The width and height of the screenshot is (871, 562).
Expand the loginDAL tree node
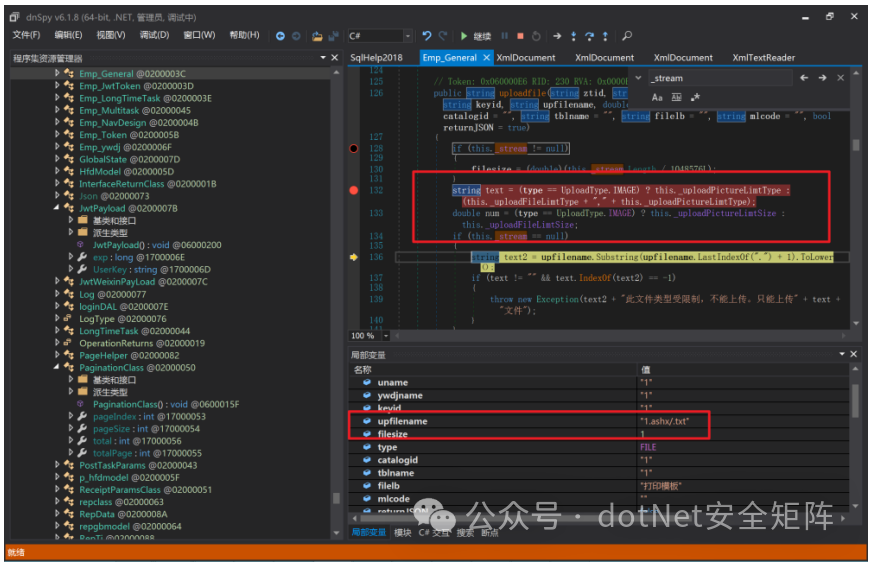tap(57, 306)
